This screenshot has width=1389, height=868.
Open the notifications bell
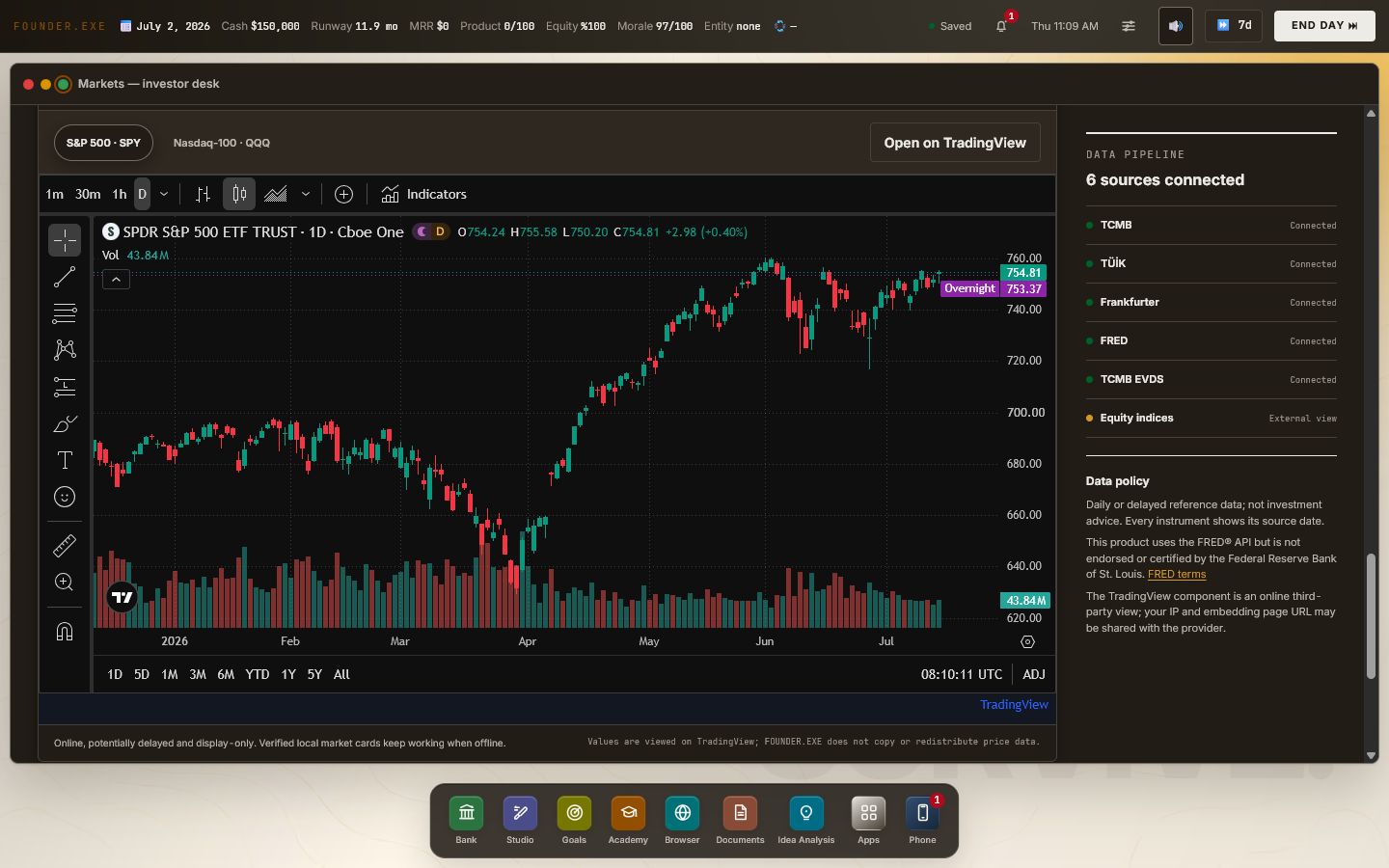[x=1001, y=26]
